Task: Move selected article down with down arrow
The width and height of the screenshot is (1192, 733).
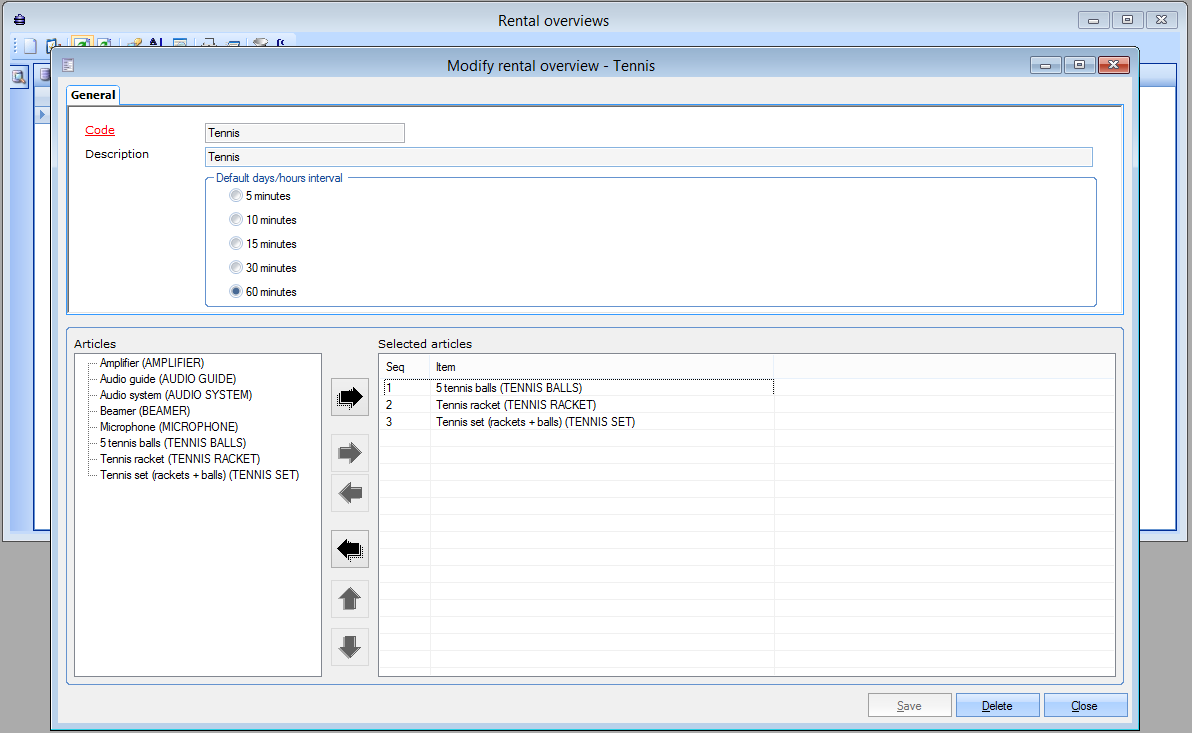Action: pos(350,647)
